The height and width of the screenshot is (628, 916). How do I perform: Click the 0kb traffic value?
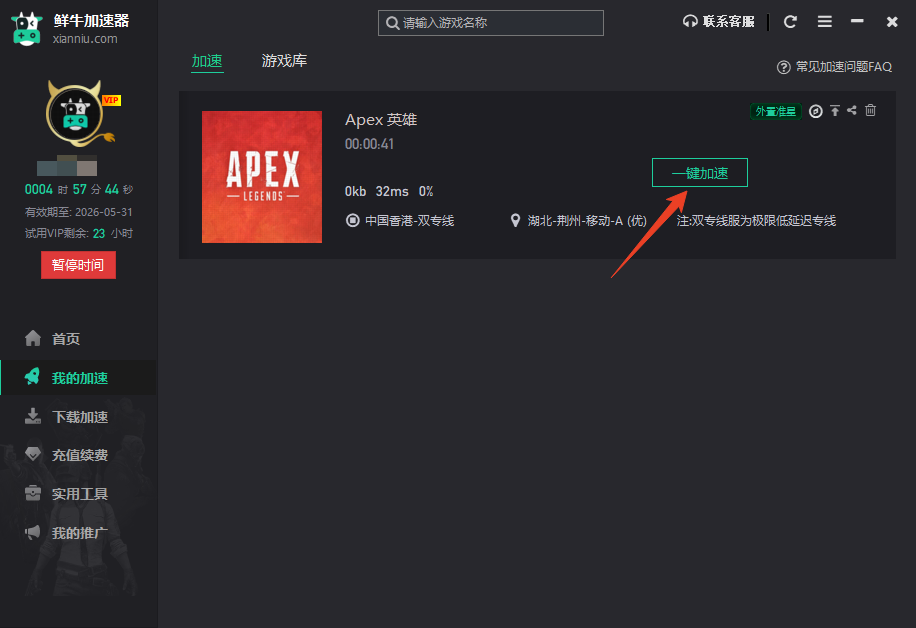coord(355,192)
